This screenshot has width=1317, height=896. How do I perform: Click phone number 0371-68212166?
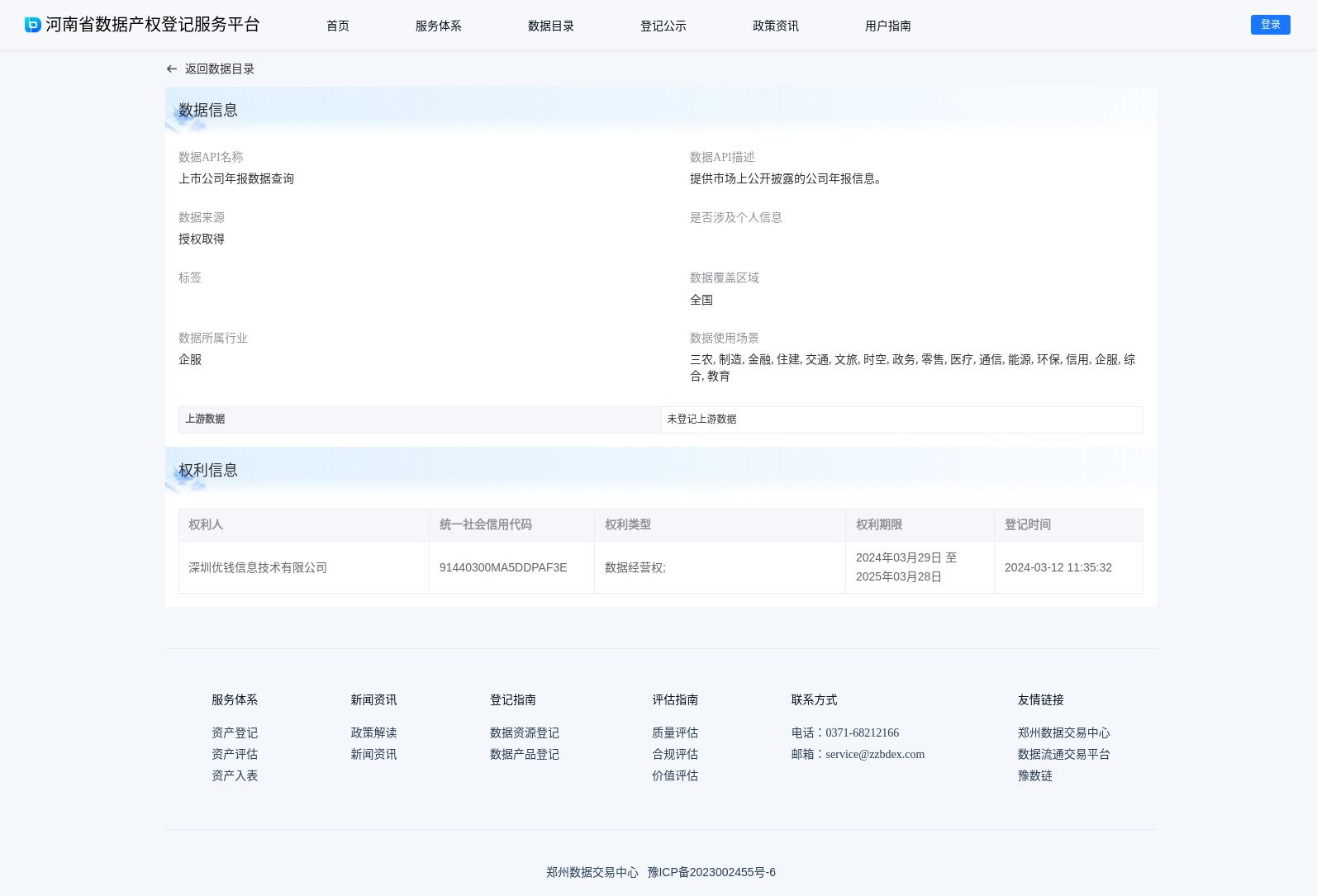(863, 732)
